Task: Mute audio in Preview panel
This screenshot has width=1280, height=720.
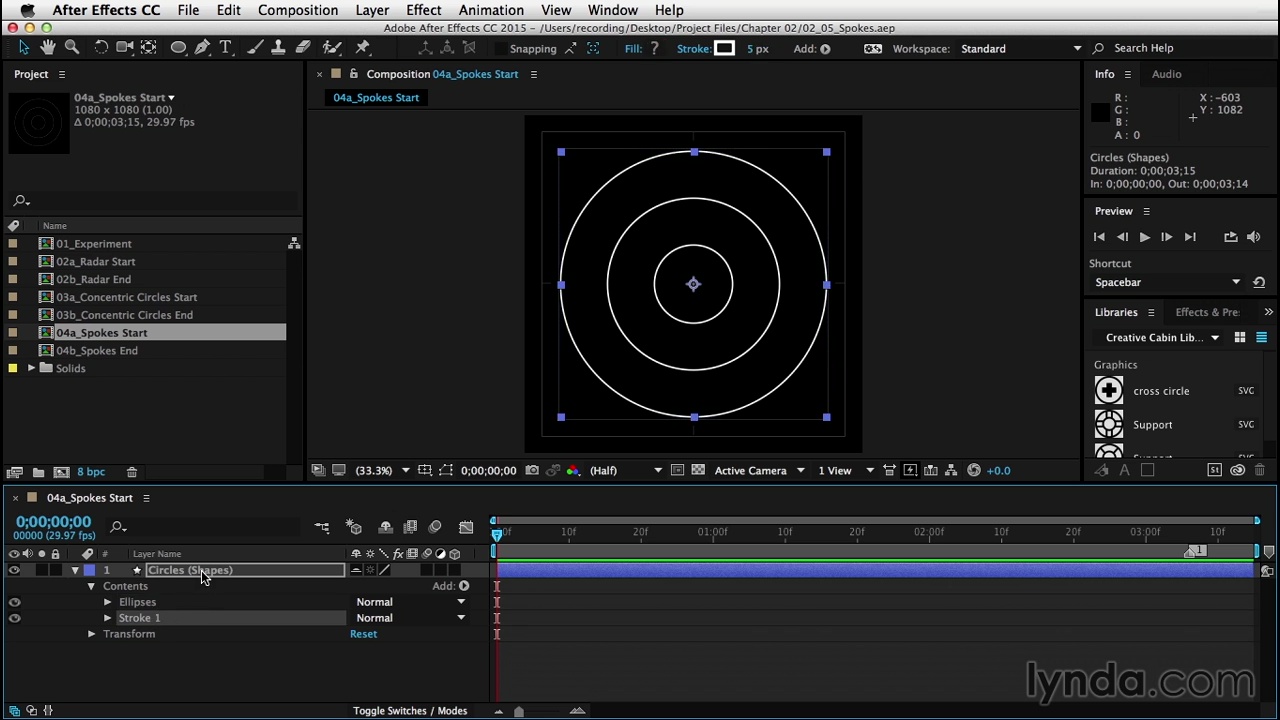Action: click(1254, 237)
